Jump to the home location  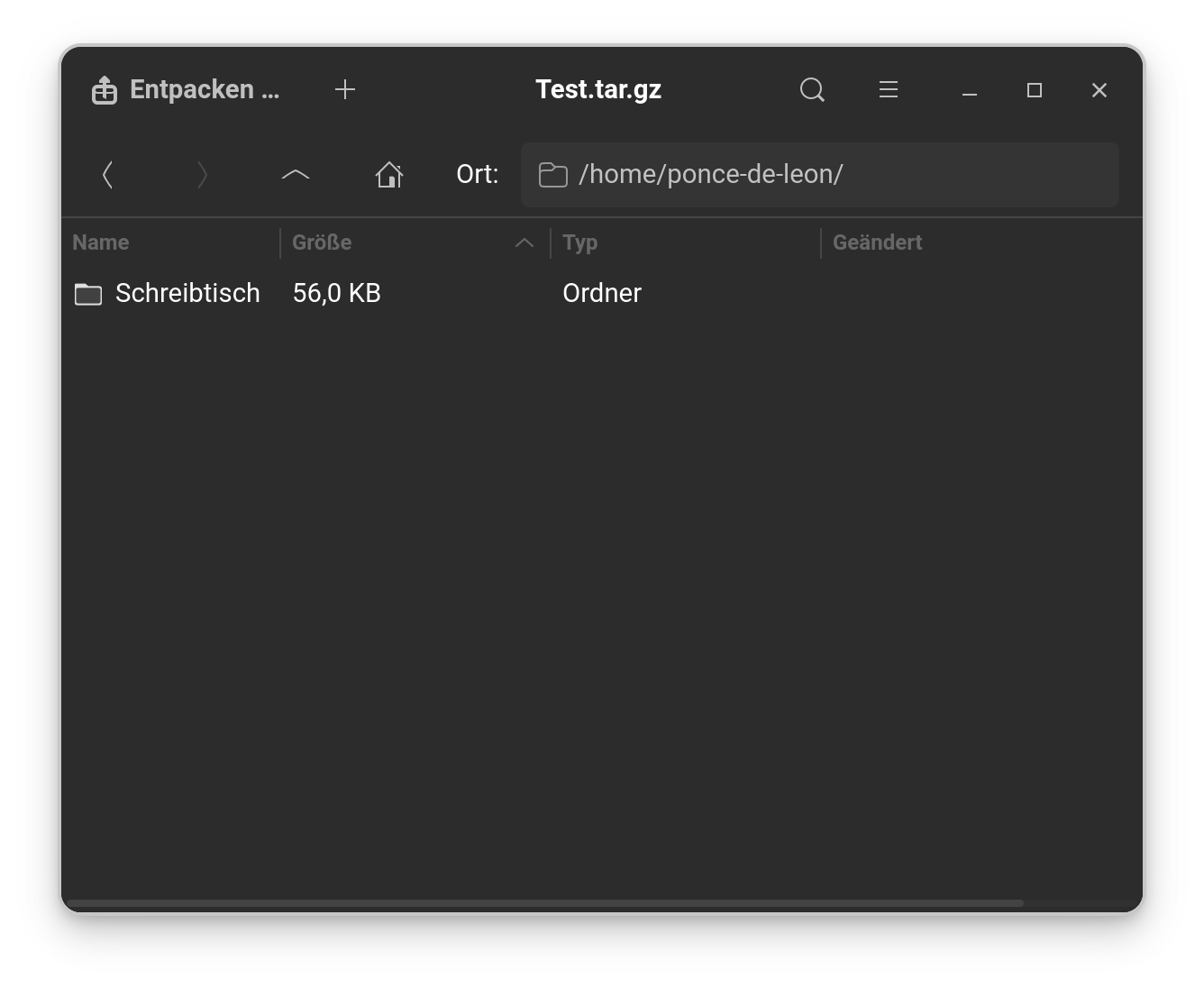(x=389, y=175)
